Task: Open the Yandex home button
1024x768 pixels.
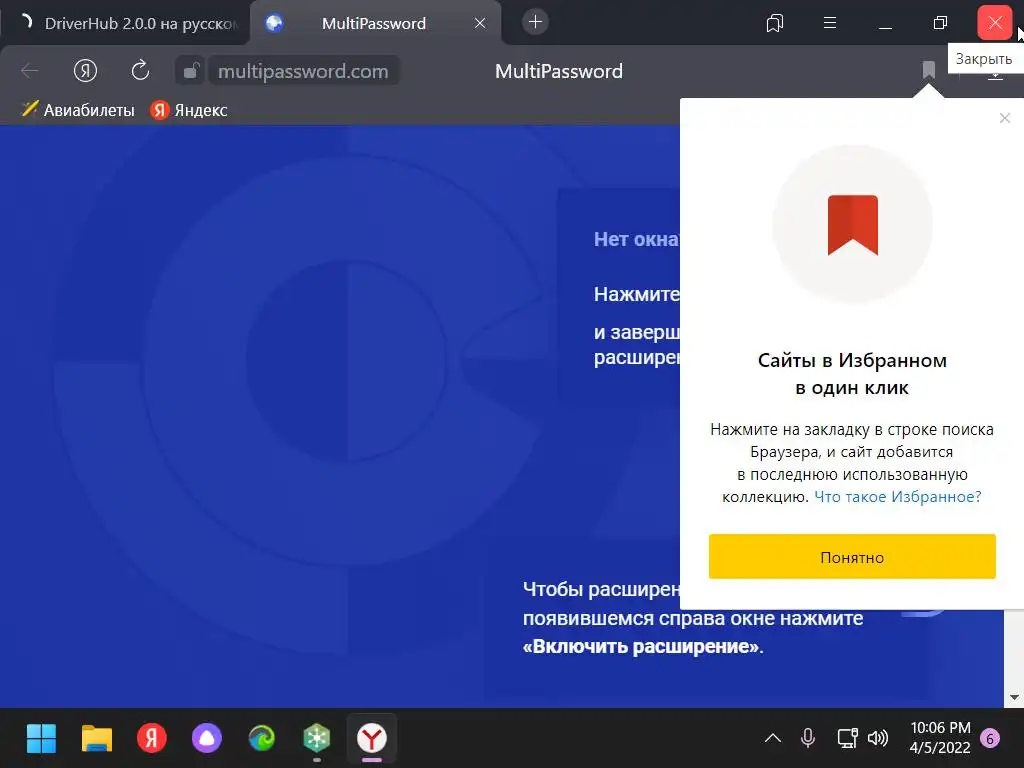Action: tap(86, 71)
